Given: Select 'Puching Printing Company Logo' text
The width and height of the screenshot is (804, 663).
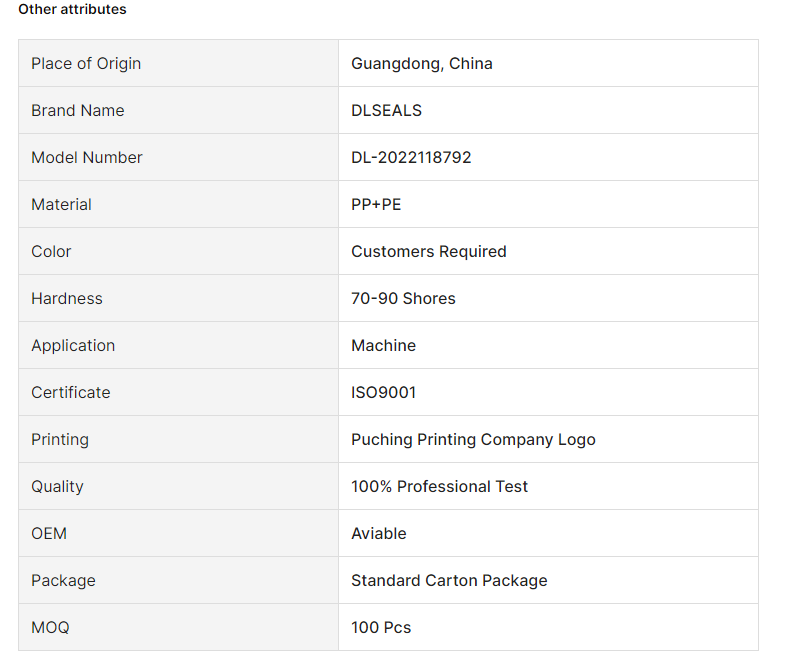Looking at the screenshot, I should click(x=473, y=439).
